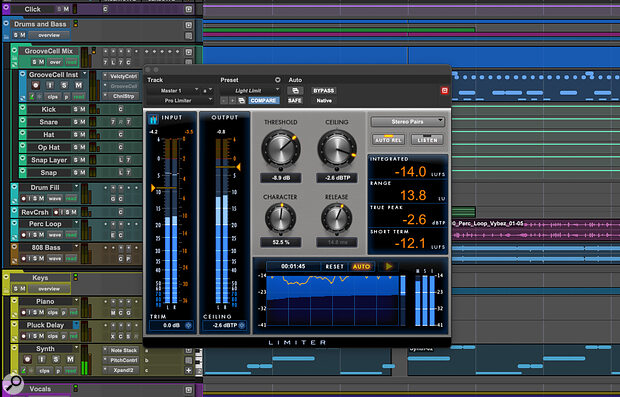Click the Auto automation enable icon
The height and width of the screenshot is (397, 620).
click(x=295, y=91)
